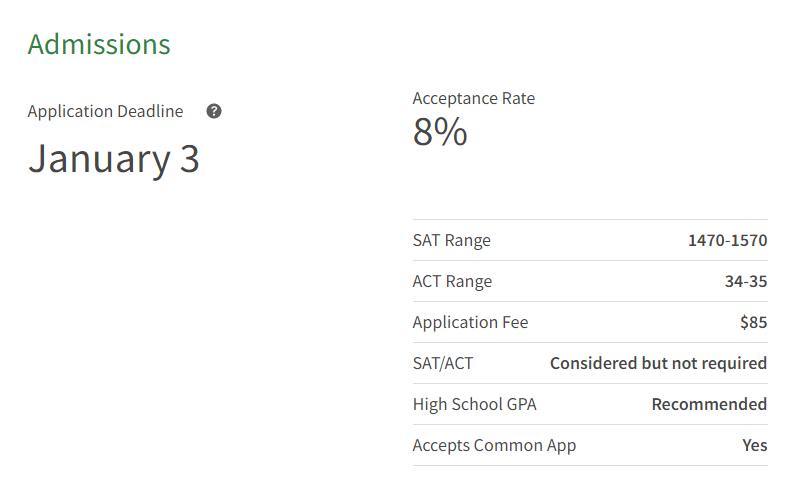Click the Acceptance Rate label
The image size is (798, 495).
(473, 98)
